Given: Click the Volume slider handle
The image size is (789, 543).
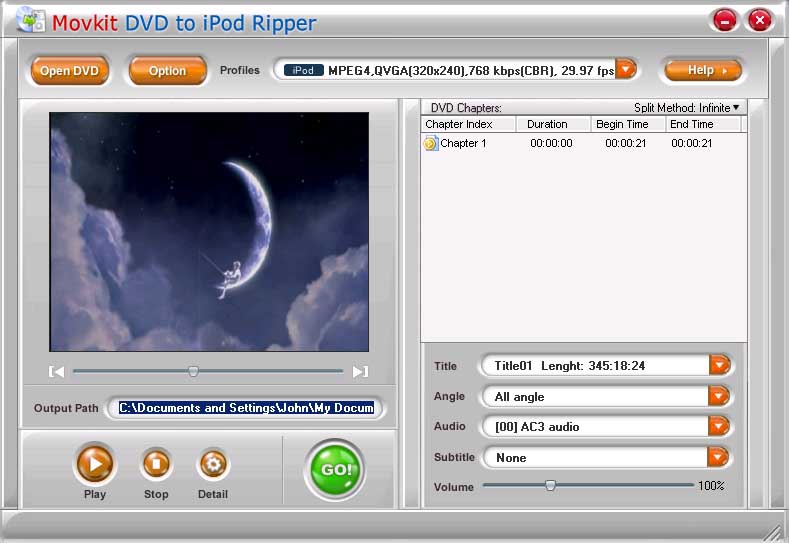Looking at the screenshot, I should (550, 485).
